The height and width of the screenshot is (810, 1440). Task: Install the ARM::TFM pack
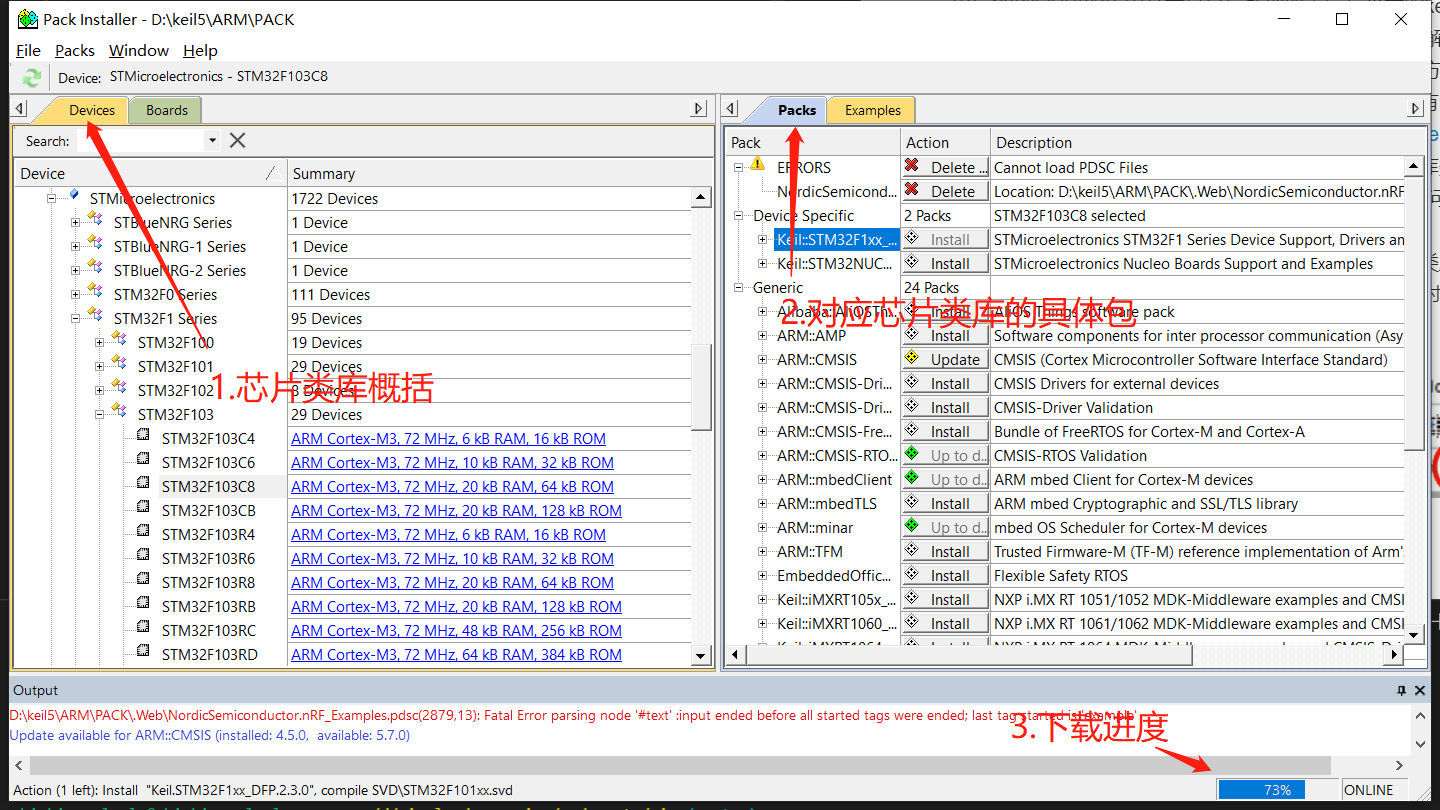click(945, 551)
